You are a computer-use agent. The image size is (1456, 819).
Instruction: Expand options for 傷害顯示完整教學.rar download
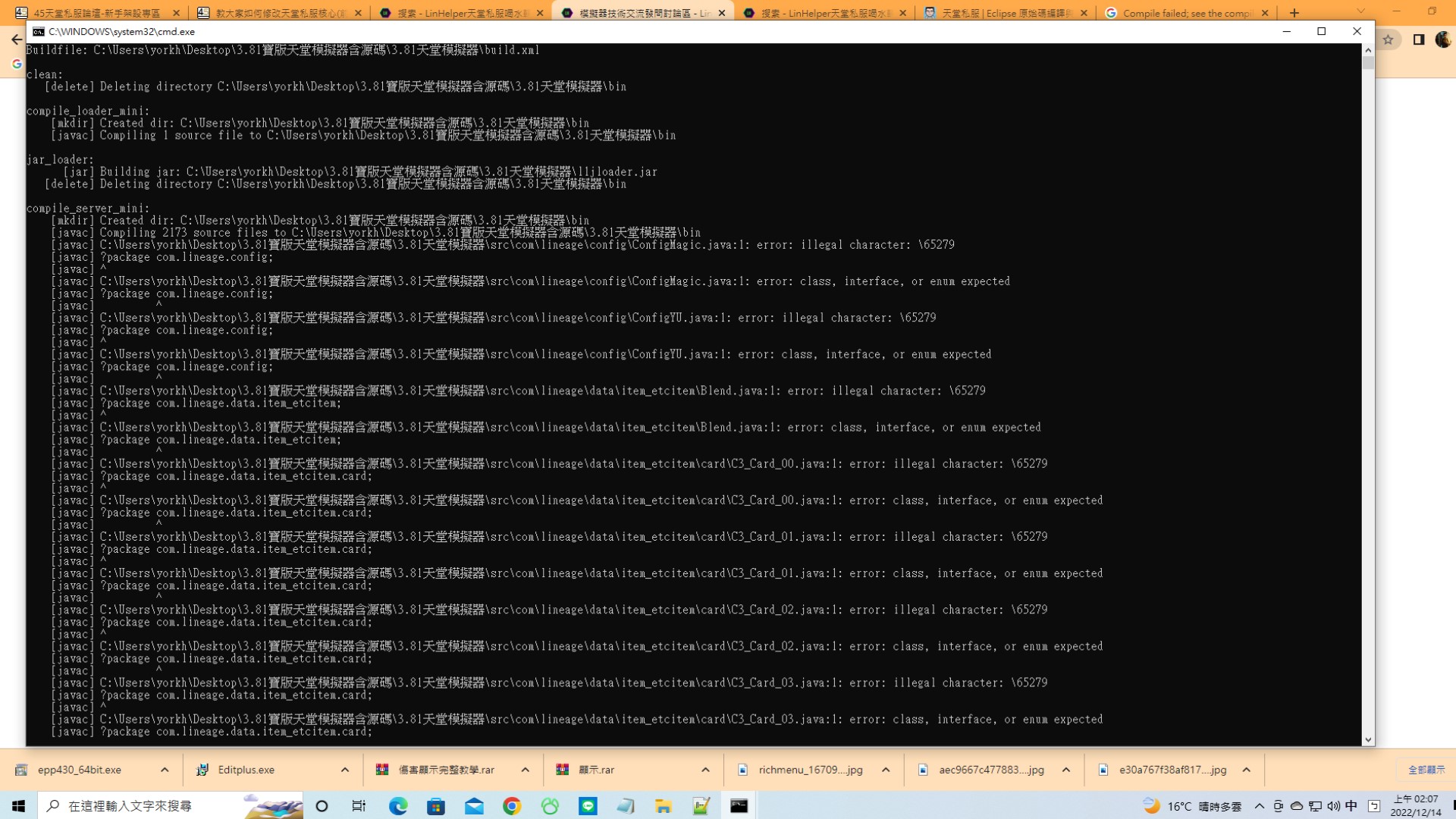526,770
